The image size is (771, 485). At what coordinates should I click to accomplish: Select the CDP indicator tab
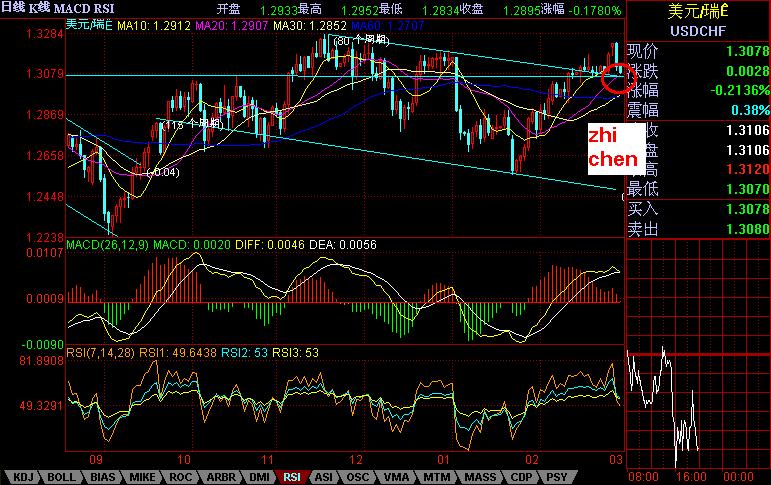pos(521,477)
